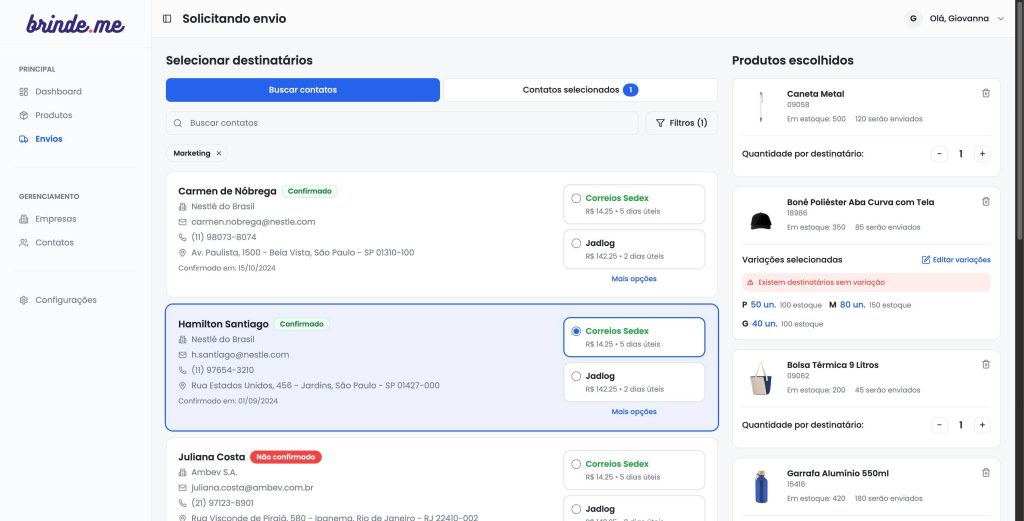Screen dimensions: 1024x521
Task: Switch to Contatos selecionados tab
Action: (579, 90)
